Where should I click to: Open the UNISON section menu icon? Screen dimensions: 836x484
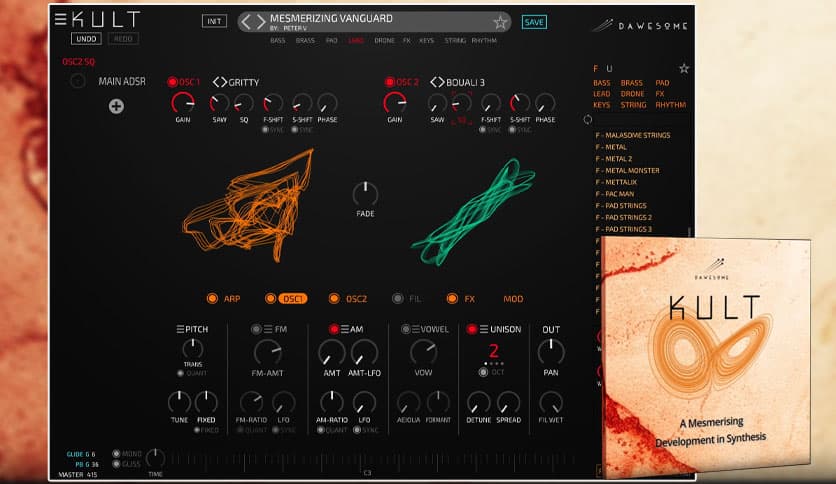tap(484, 329)
